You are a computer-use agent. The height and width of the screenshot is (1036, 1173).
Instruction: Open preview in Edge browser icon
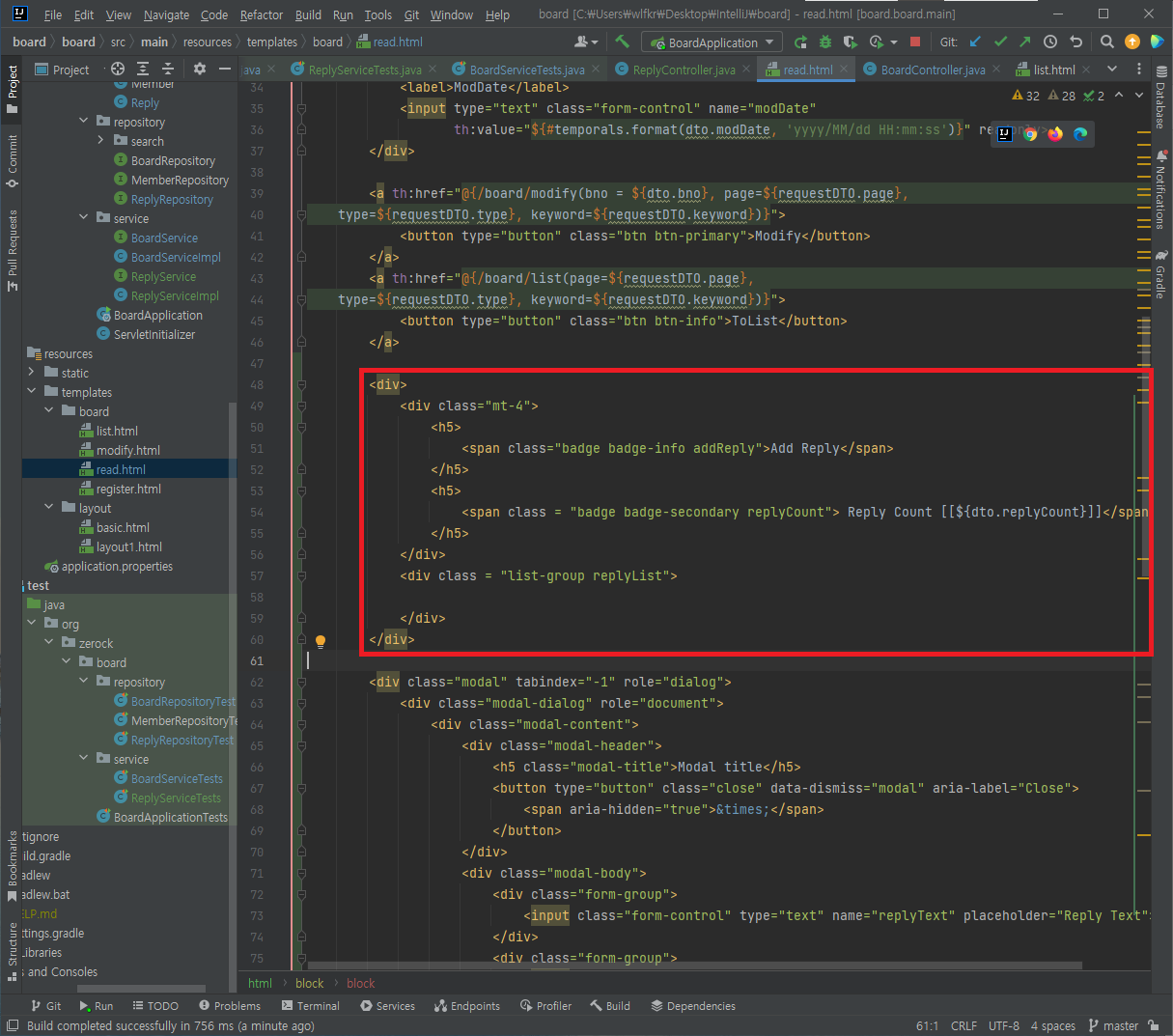point(1080,133)
